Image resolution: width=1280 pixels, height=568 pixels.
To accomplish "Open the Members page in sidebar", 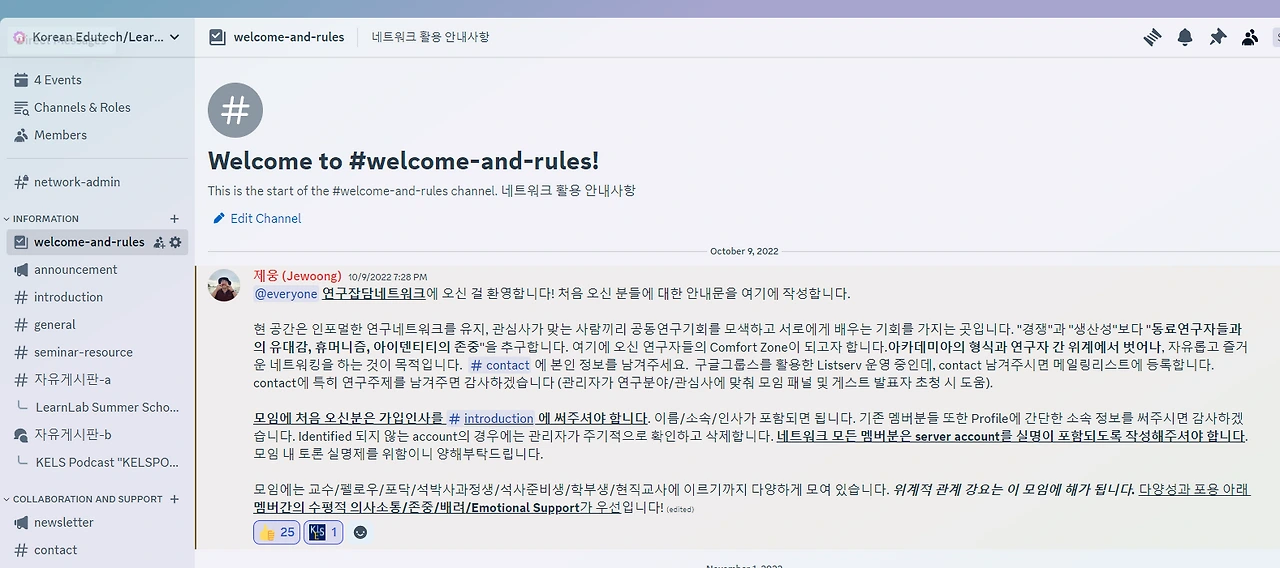I will pyautogui.click(x=97, y=135).
